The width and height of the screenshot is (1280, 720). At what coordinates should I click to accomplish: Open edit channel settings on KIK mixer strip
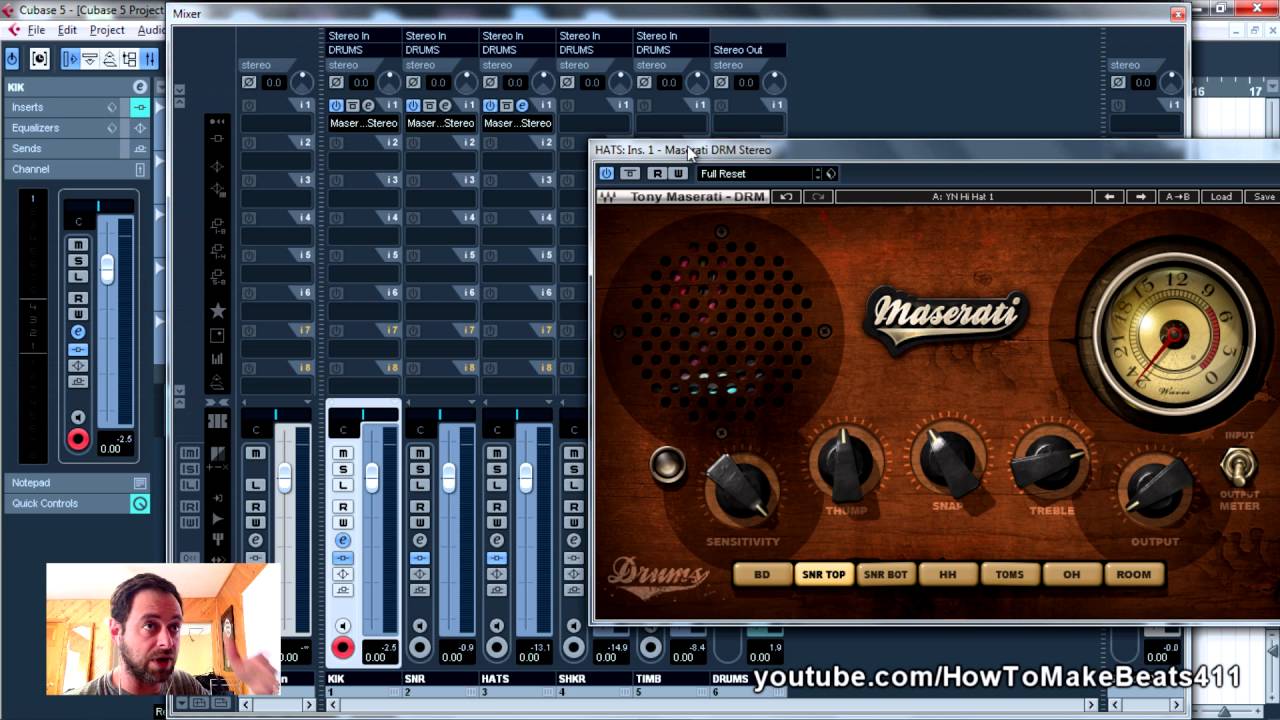click(x=343, y=540)
